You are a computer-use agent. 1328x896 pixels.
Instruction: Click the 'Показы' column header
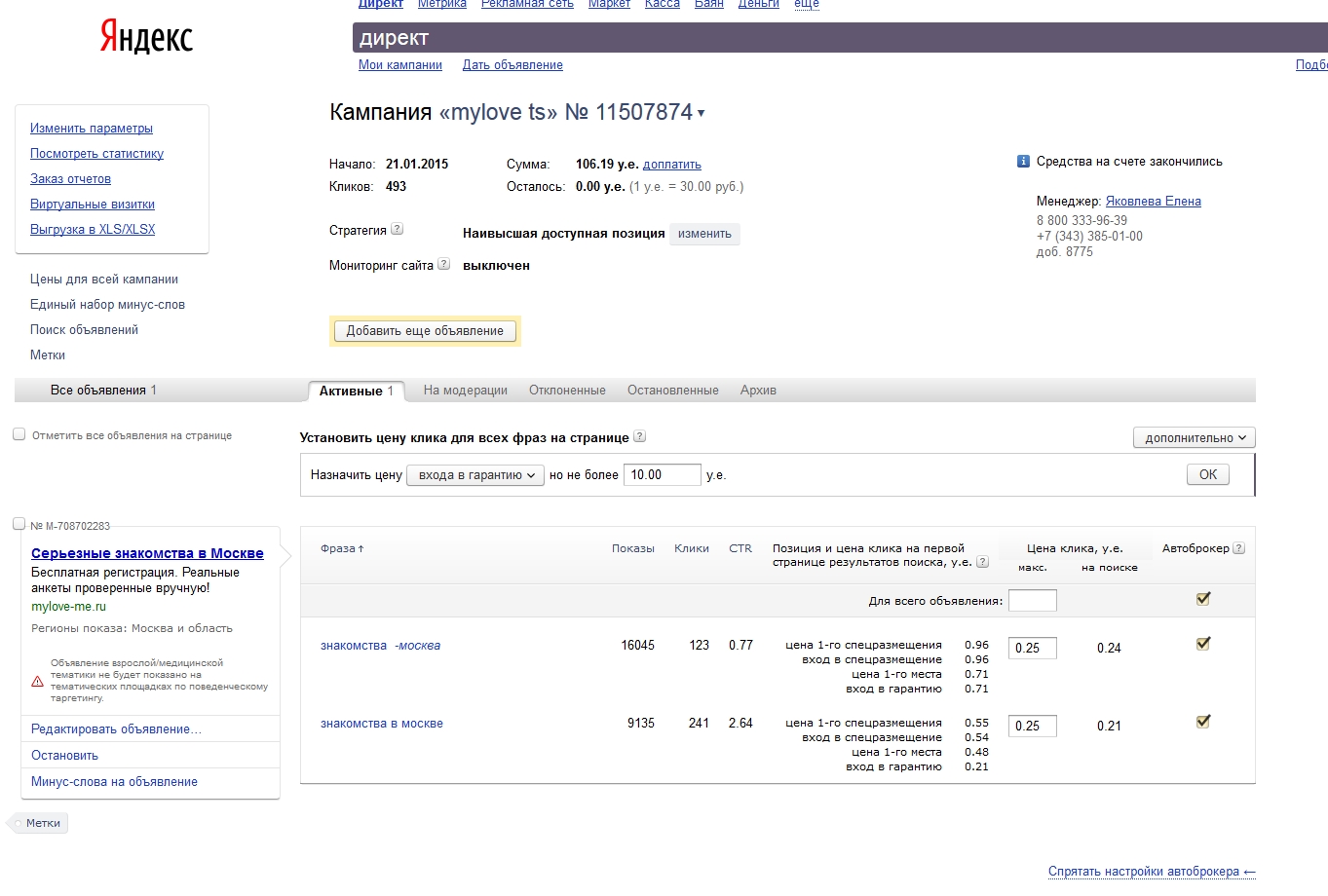(633, 548)
